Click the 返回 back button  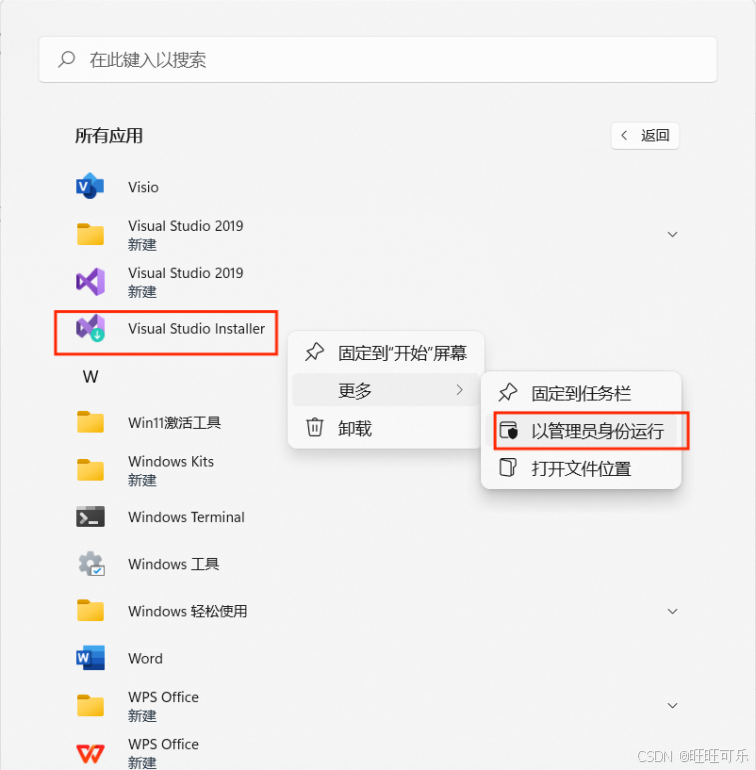[x=645, y=136]
